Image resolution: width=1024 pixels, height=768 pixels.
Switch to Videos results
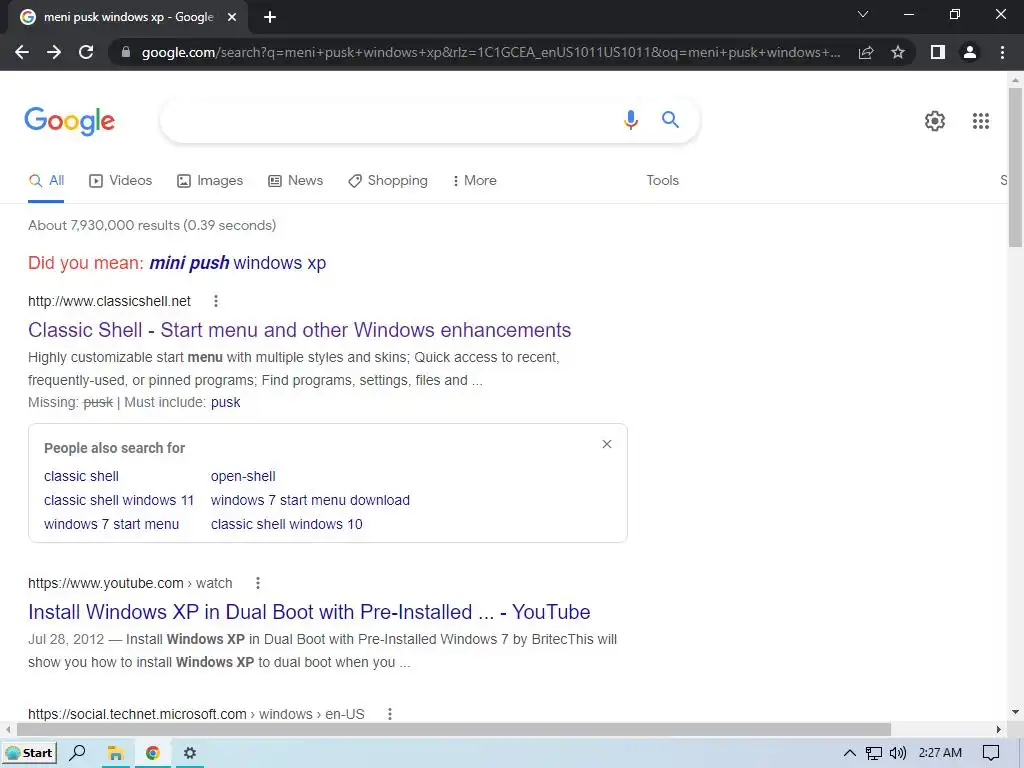(121, 180)
